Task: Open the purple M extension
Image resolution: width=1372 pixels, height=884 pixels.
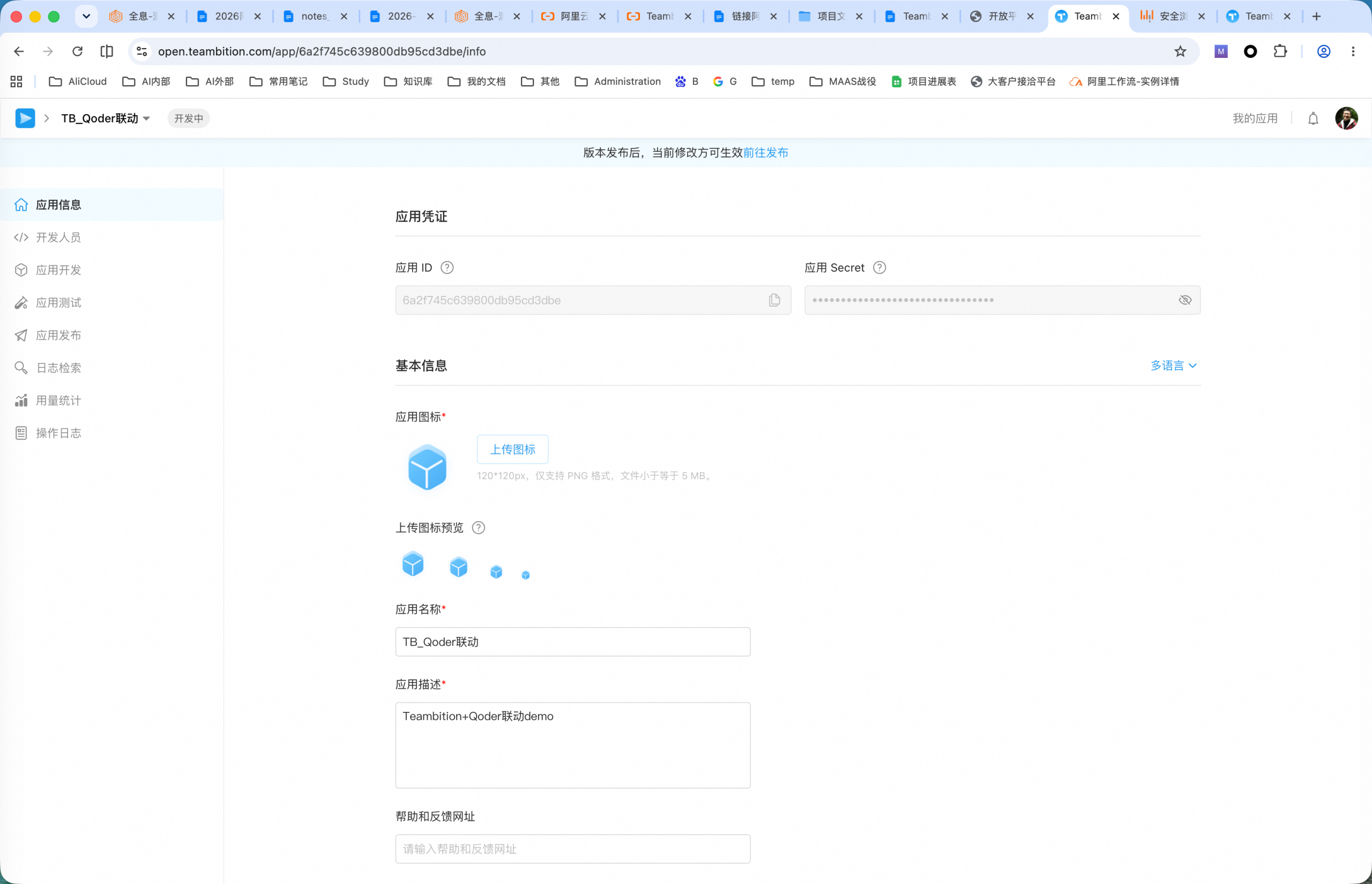Action: coord(1221,51)
